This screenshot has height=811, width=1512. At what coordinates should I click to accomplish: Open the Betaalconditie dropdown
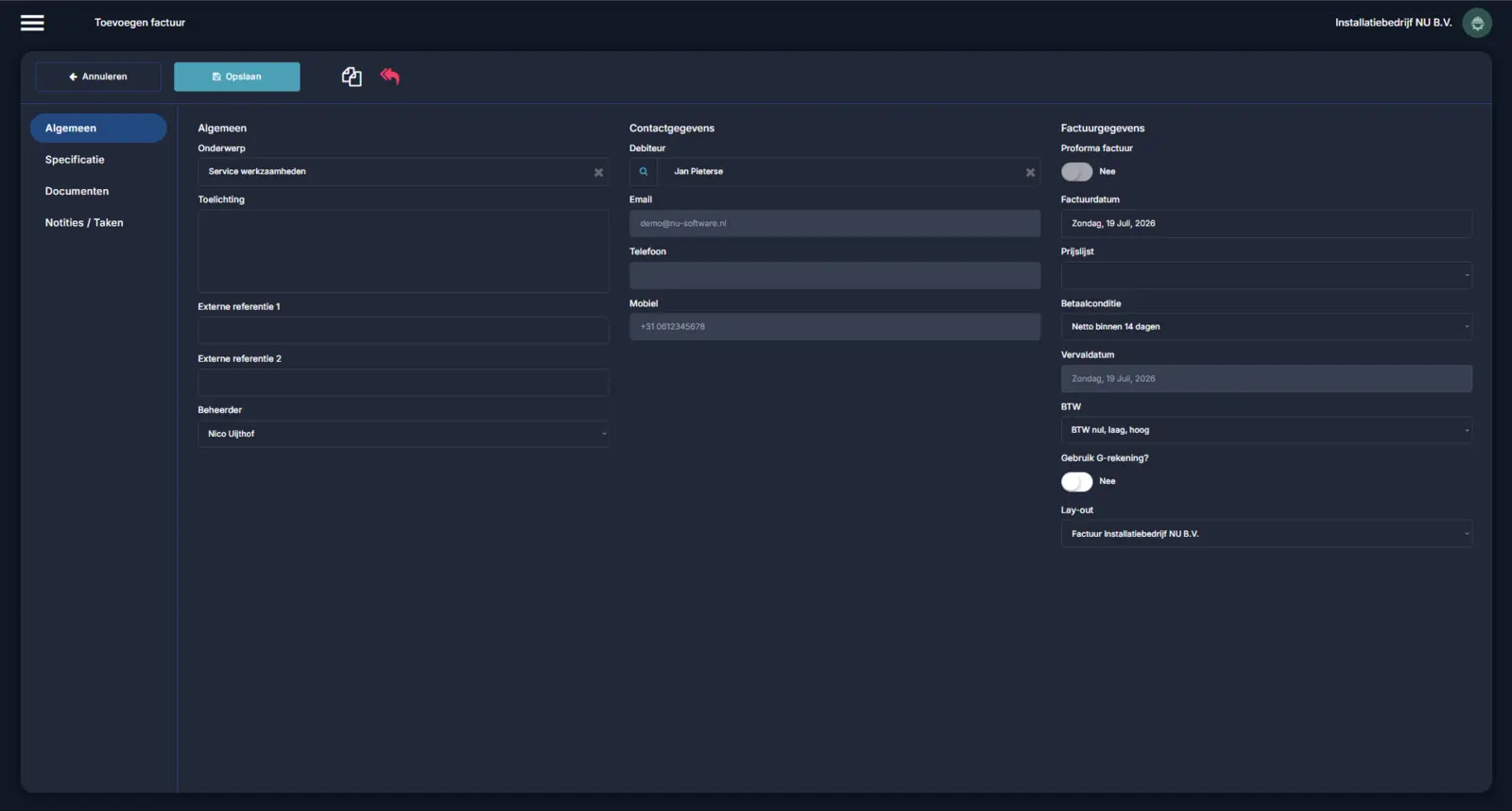click(x=1266, y=327)
